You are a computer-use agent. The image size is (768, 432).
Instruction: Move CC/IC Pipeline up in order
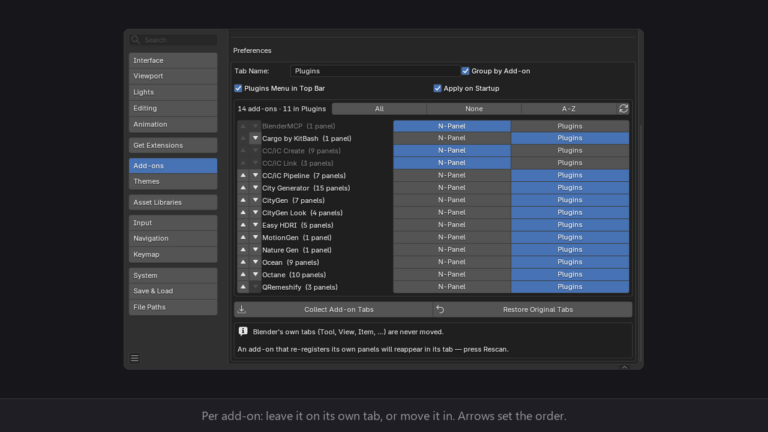pos(243,175)
